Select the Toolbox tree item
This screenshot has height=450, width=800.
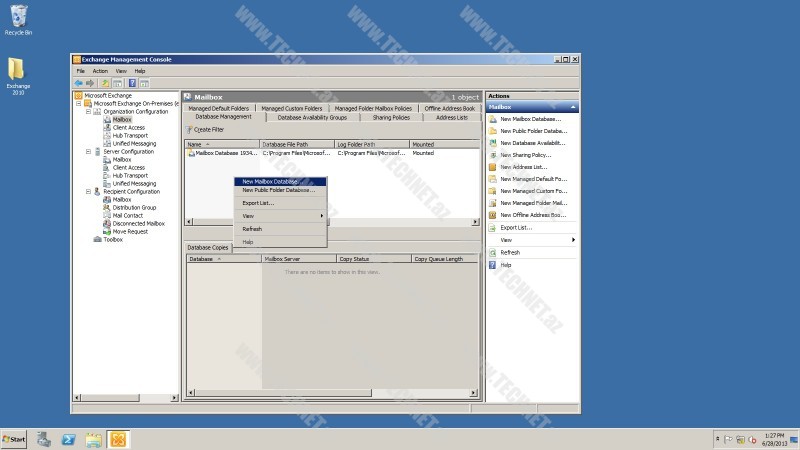tap(113, 239)
